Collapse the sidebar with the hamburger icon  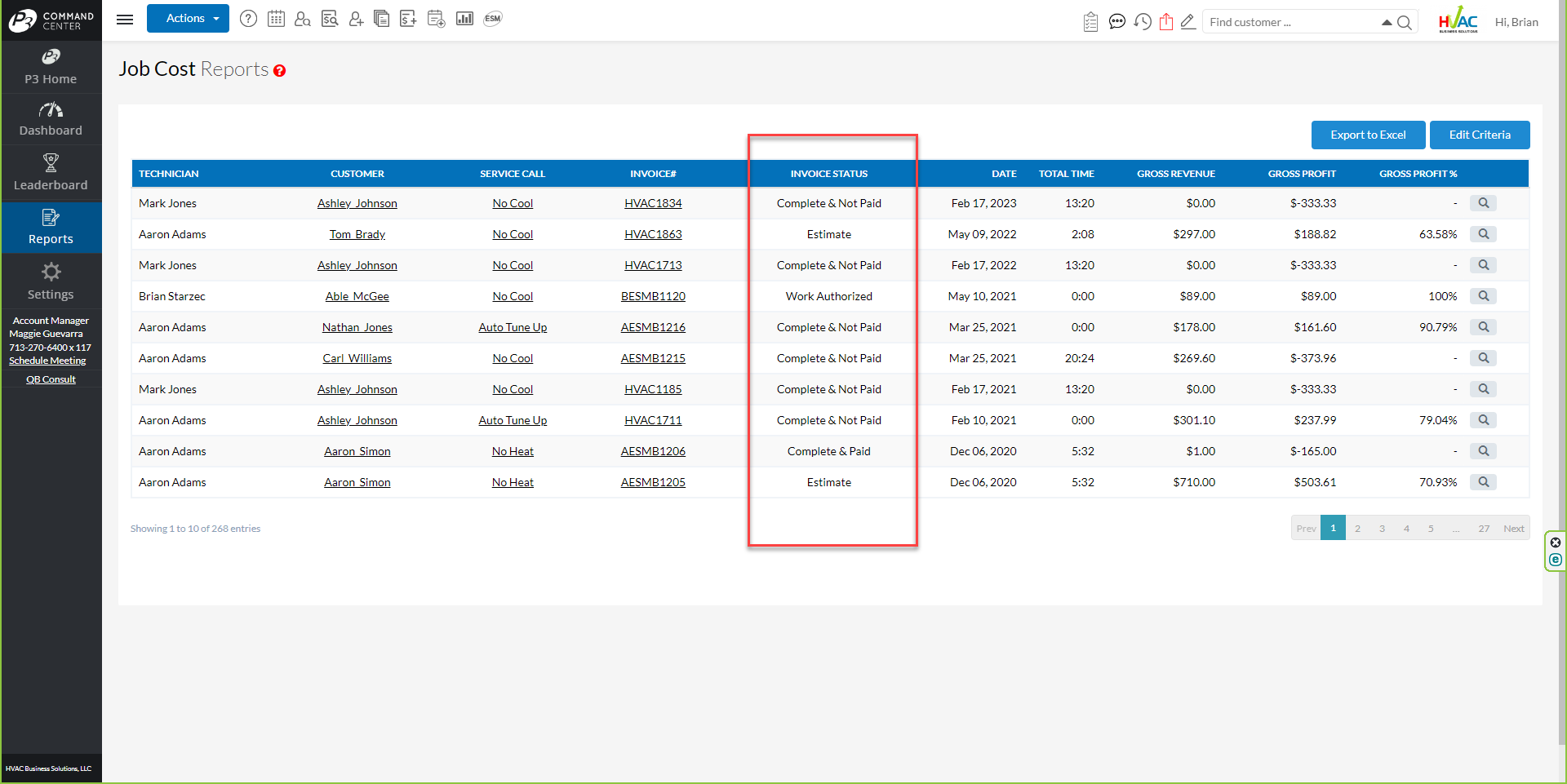[125, 19]
